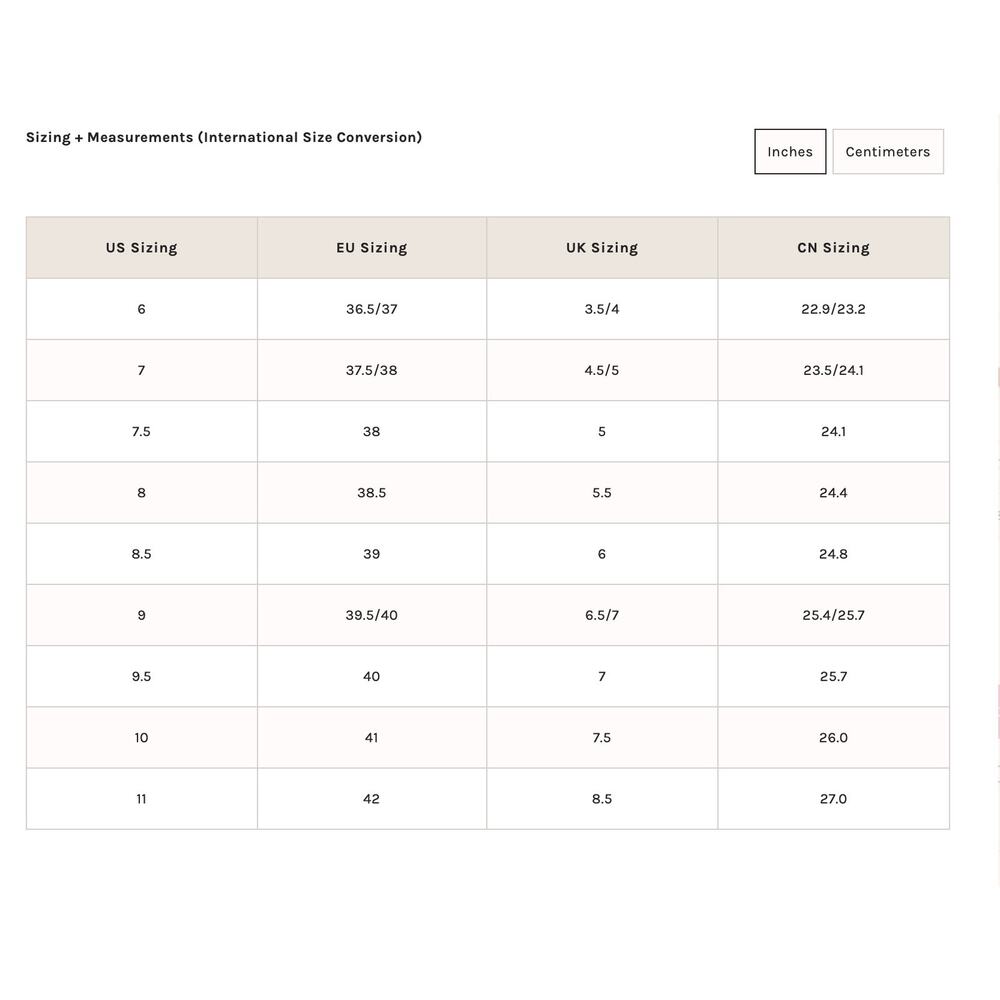This screenshot has width=1000, height=1000.
Task: Click the EU Sizing column header
Action: [x=371, y=248]
